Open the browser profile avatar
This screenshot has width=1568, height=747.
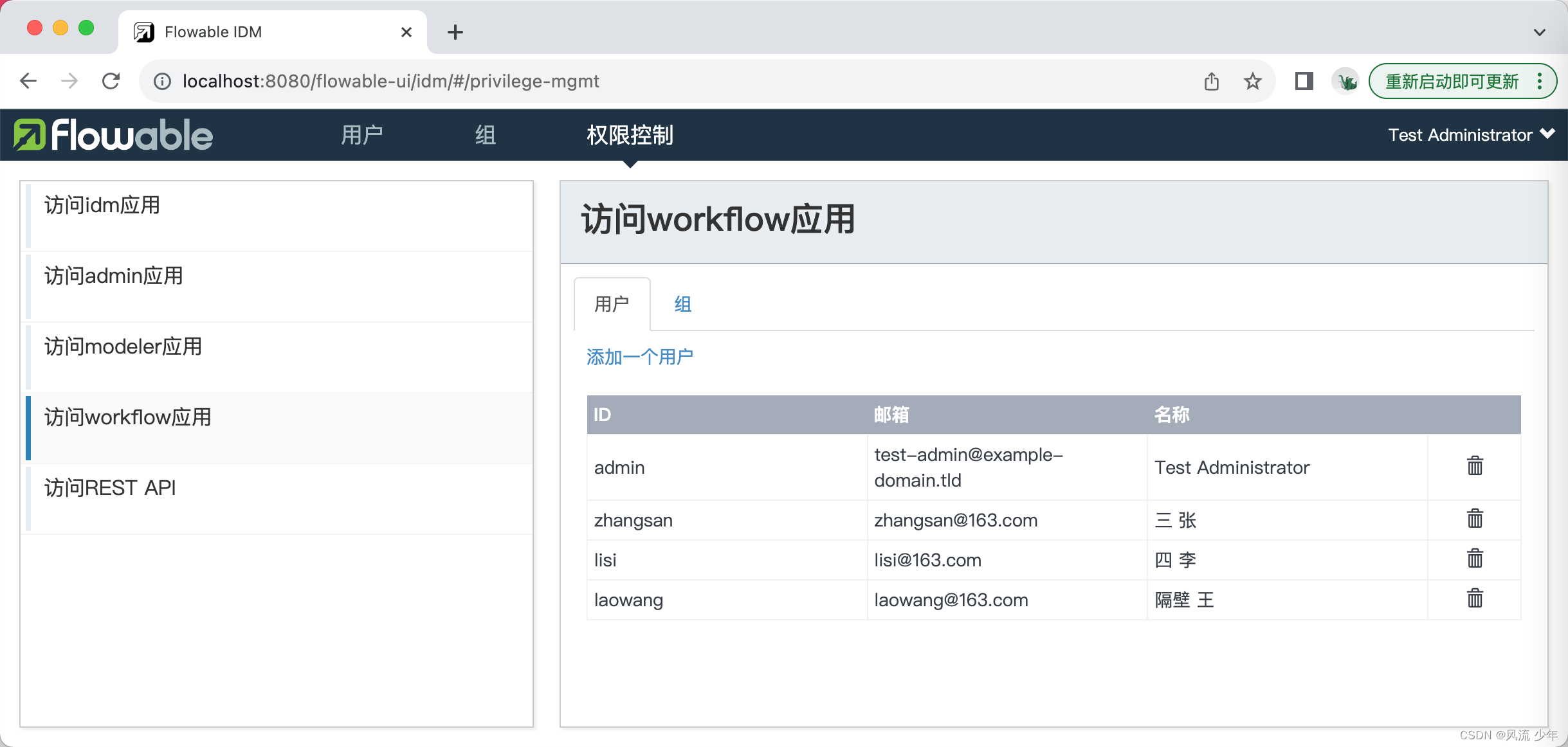coord(1346,82)
